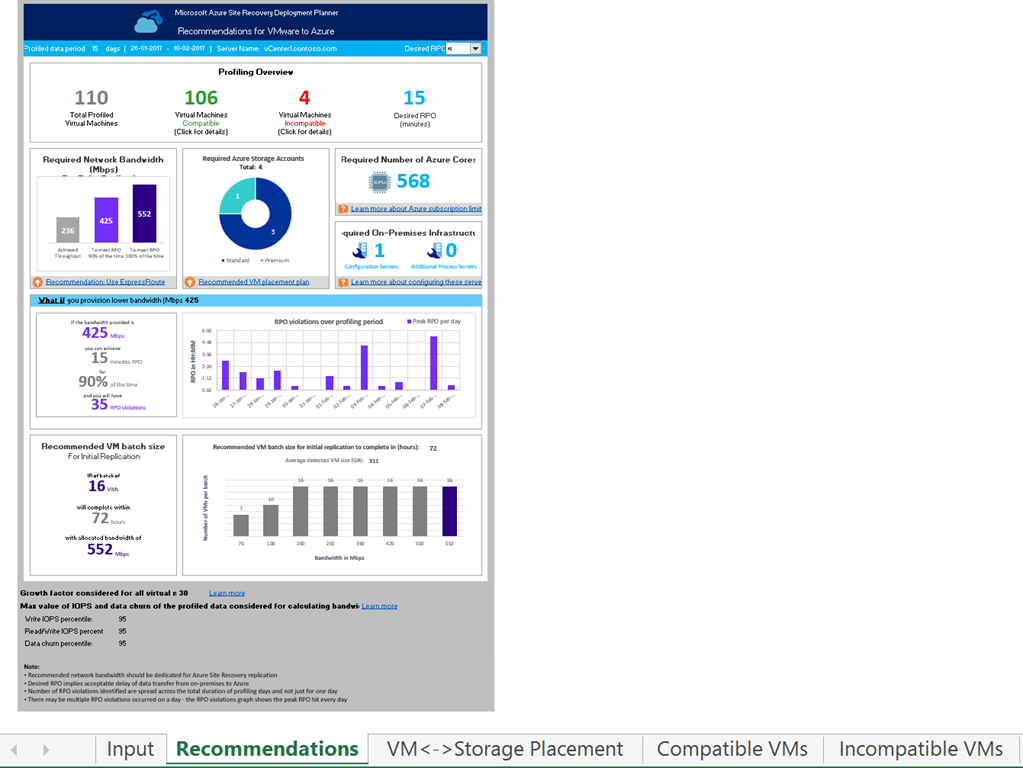Open the VM<->Storage Placement sheet tab
The image size is (1023, 768).
[x=504, y=749]
